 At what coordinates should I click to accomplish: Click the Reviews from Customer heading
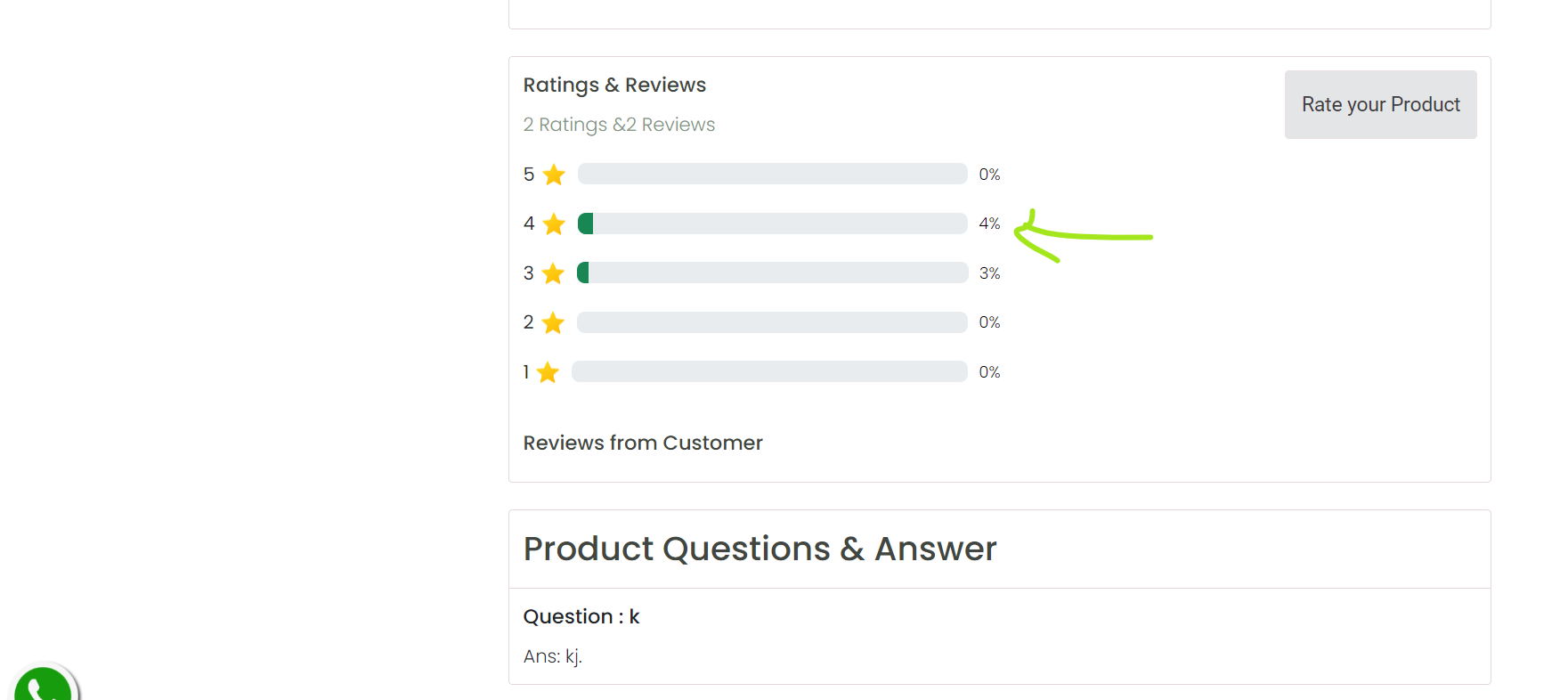[x=643, y=443]
